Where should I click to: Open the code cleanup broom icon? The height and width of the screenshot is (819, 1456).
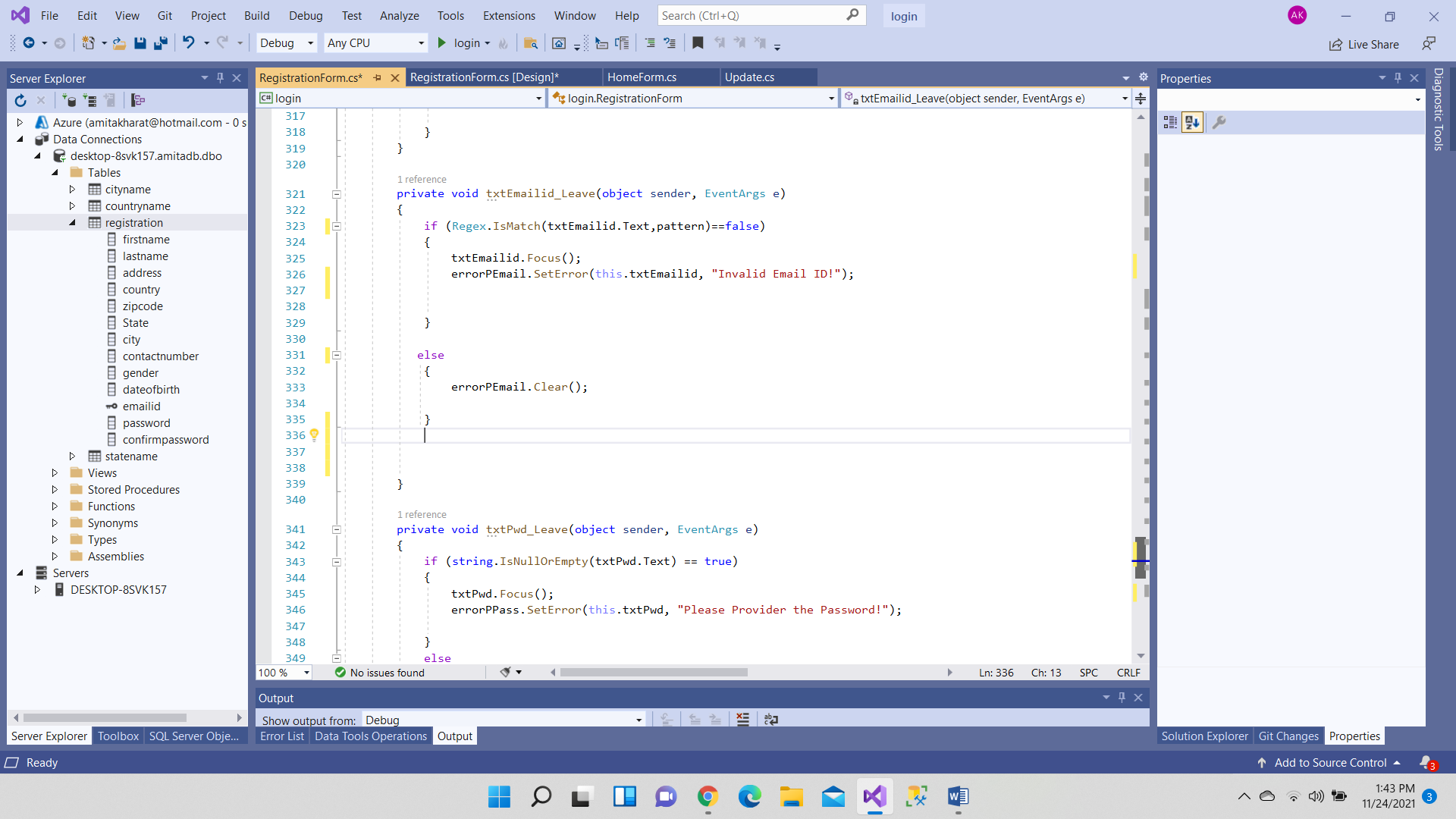pos(505,672)
